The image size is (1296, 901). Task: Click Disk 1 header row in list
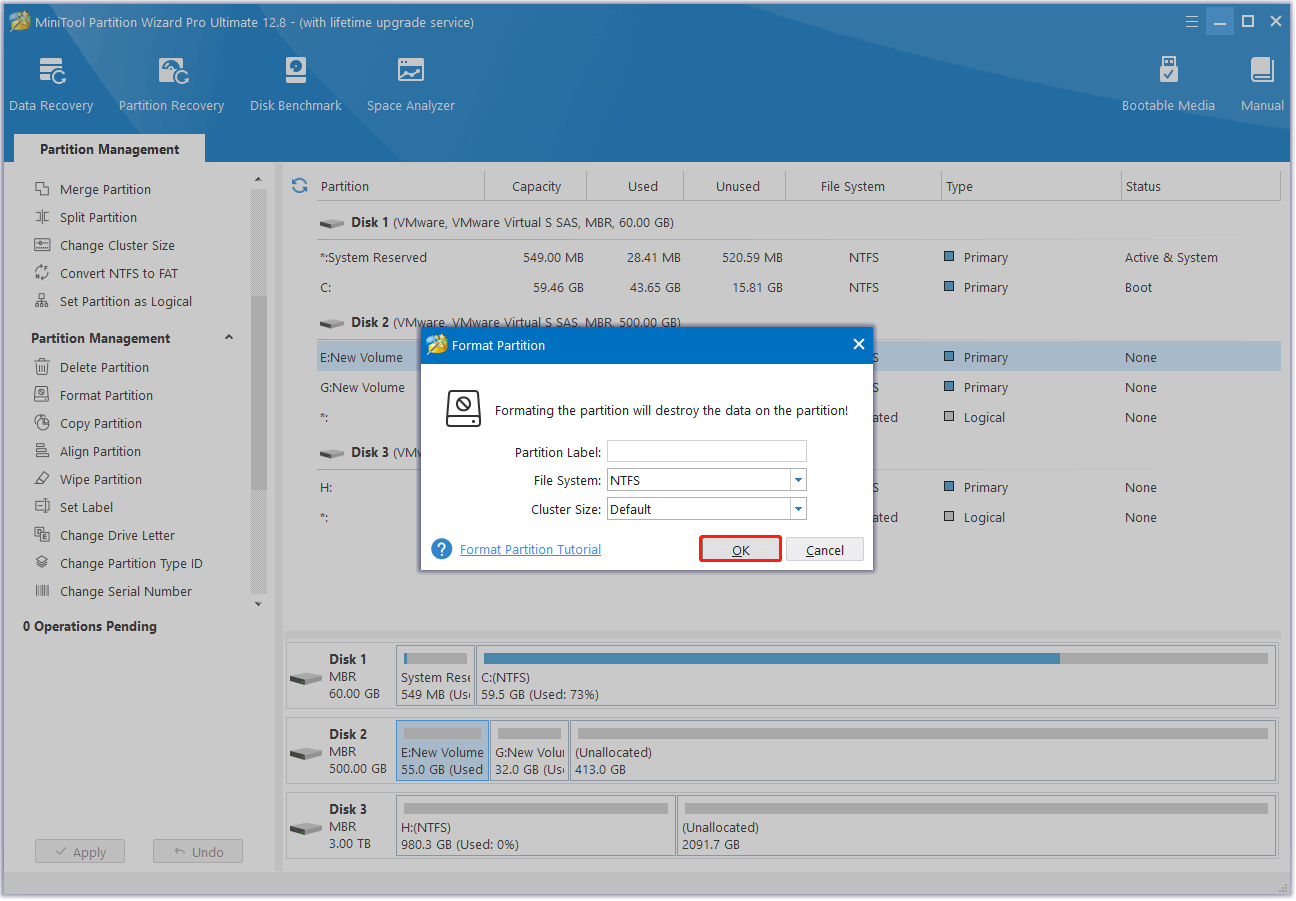(x=798, y=222)
